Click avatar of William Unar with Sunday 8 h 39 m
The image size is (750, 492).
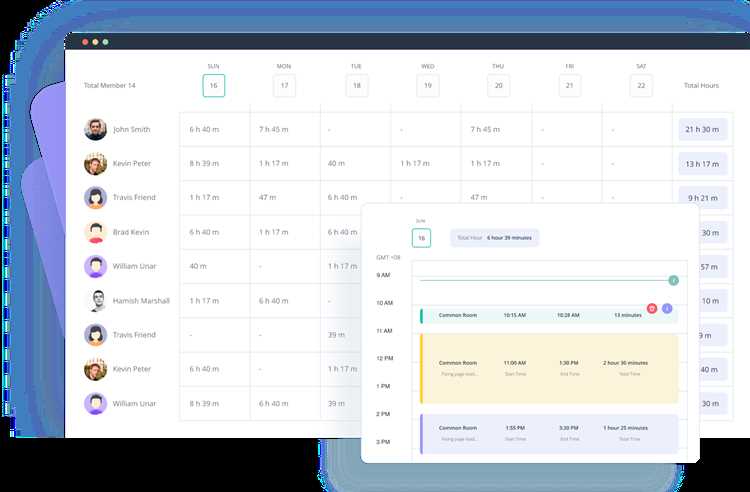click(96, 404)
